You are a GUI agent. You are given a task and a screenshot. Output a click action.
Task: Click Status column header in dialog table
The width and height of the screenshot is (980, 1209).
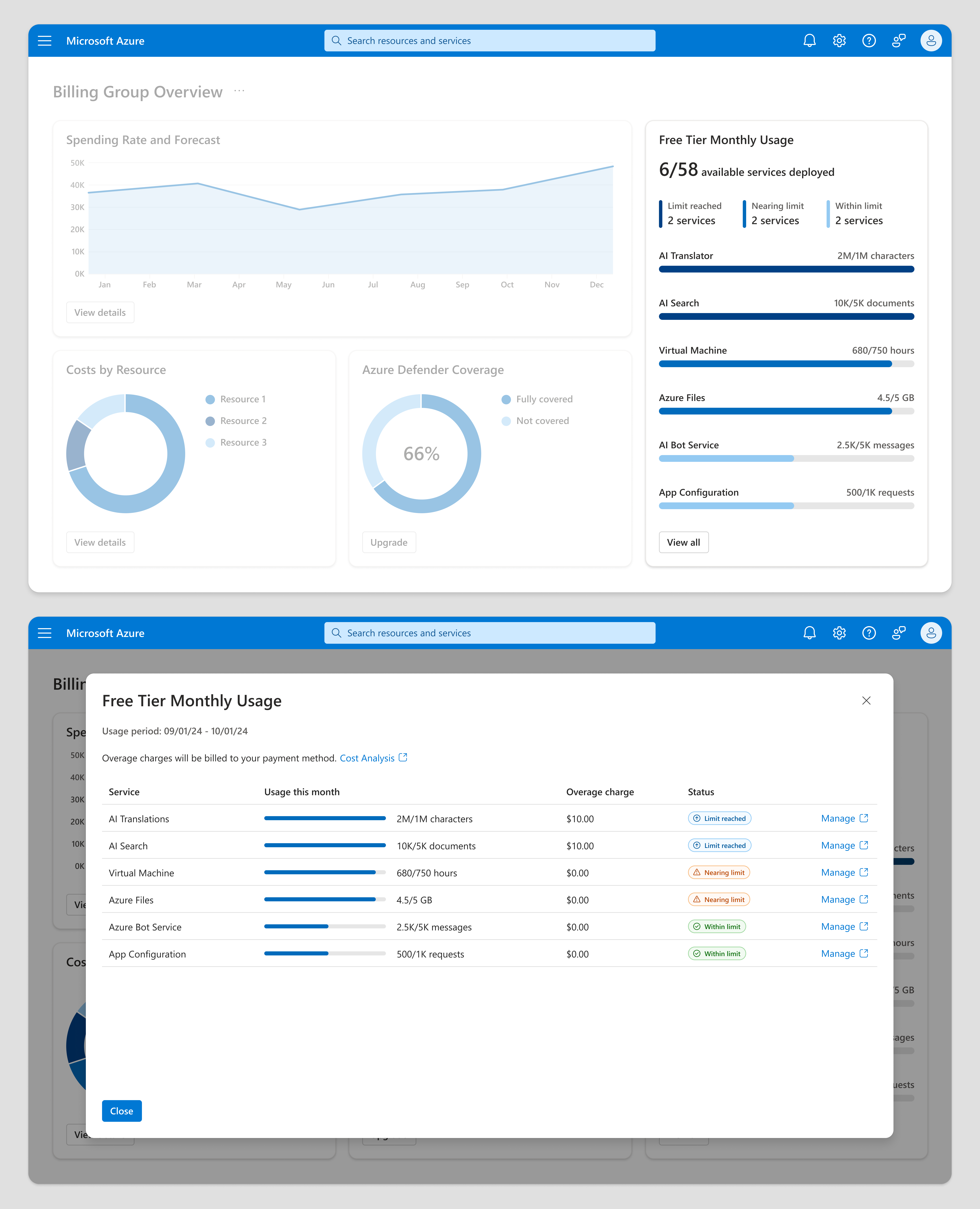pyautogui.click(x=701, y=792)
